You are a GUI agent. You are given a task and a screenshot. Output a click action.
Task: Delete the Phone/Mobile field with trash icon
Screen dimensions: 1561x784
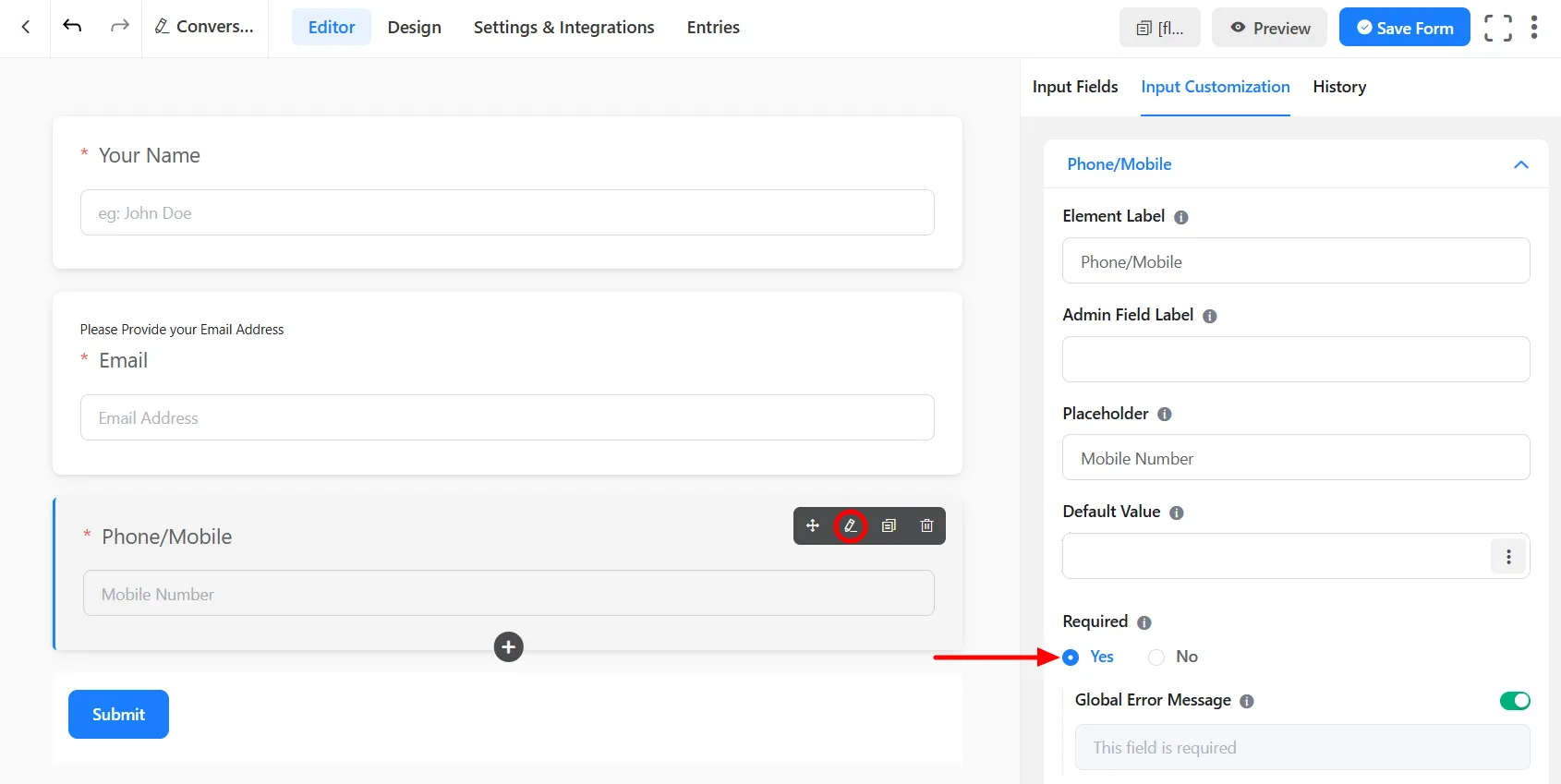click(926, 525)
